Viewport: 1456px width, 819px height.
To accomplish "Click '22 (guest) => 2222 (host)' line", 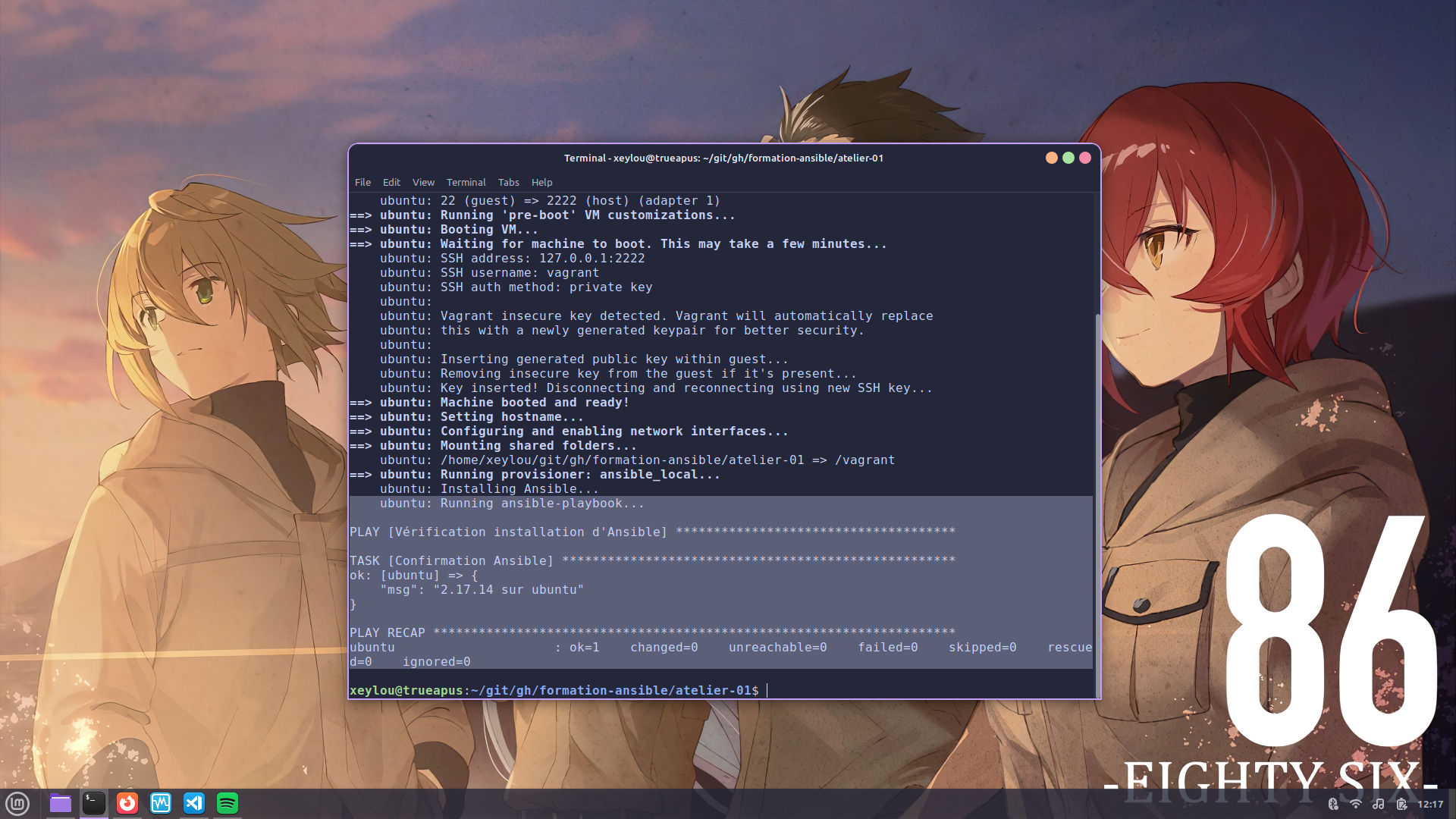I will pos(550,200).
